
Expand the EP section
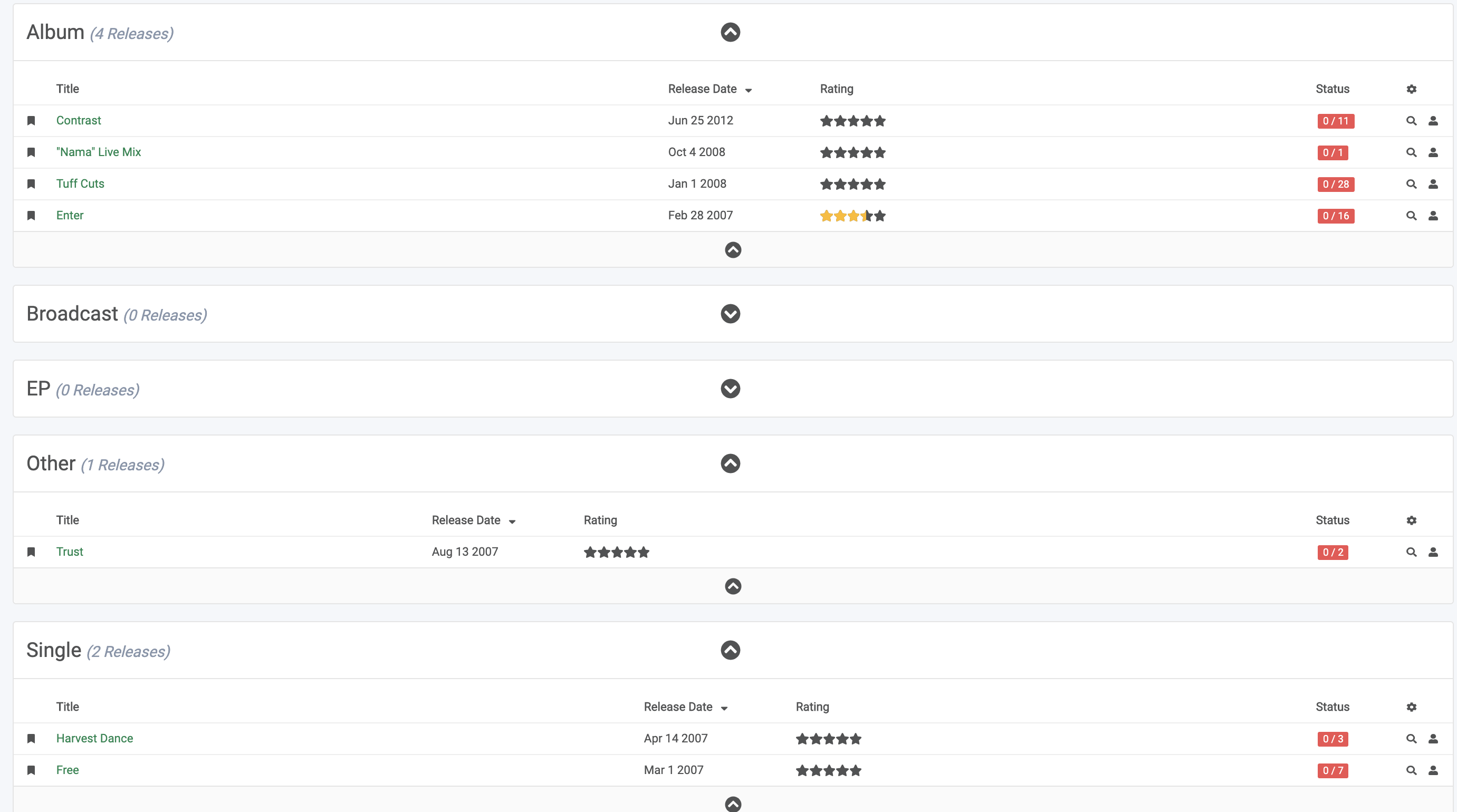730,389
